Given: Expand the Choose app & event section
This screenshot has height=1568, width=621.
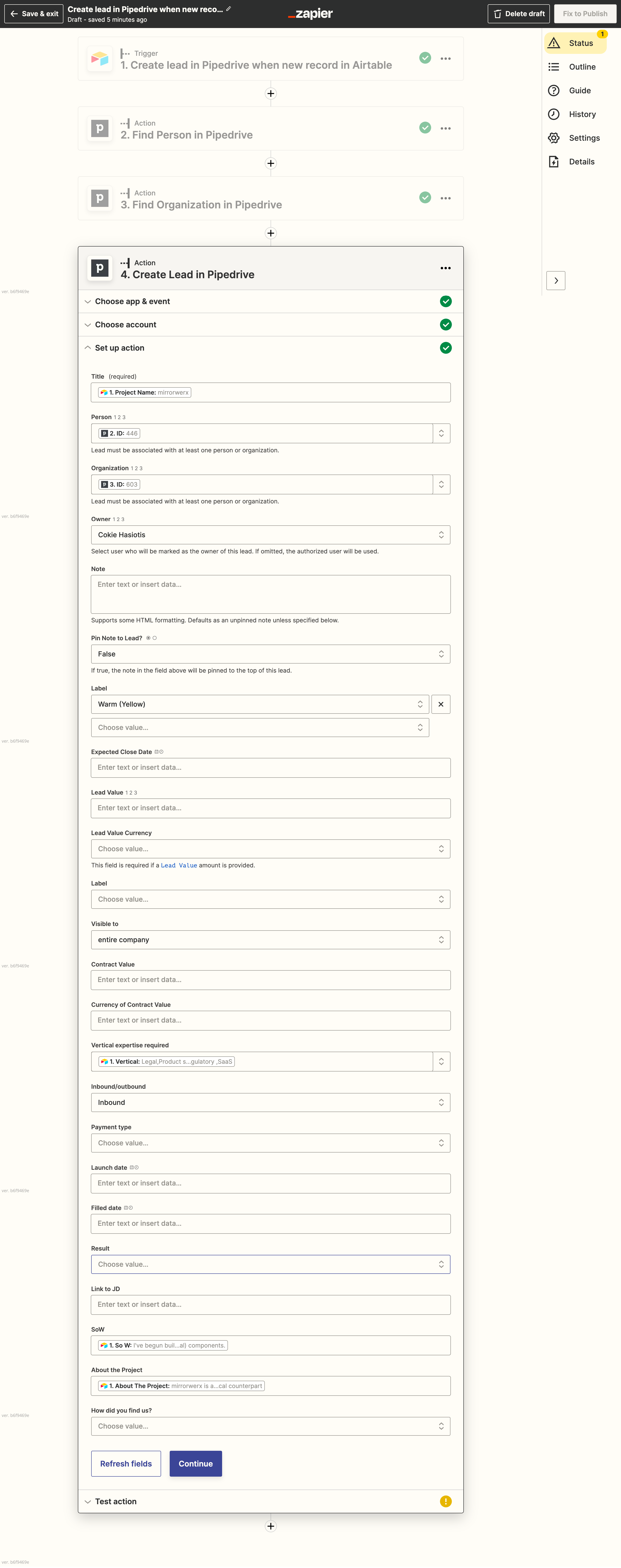Looking at the screenshot, I should pyautogui.click(x=270, y=301).
